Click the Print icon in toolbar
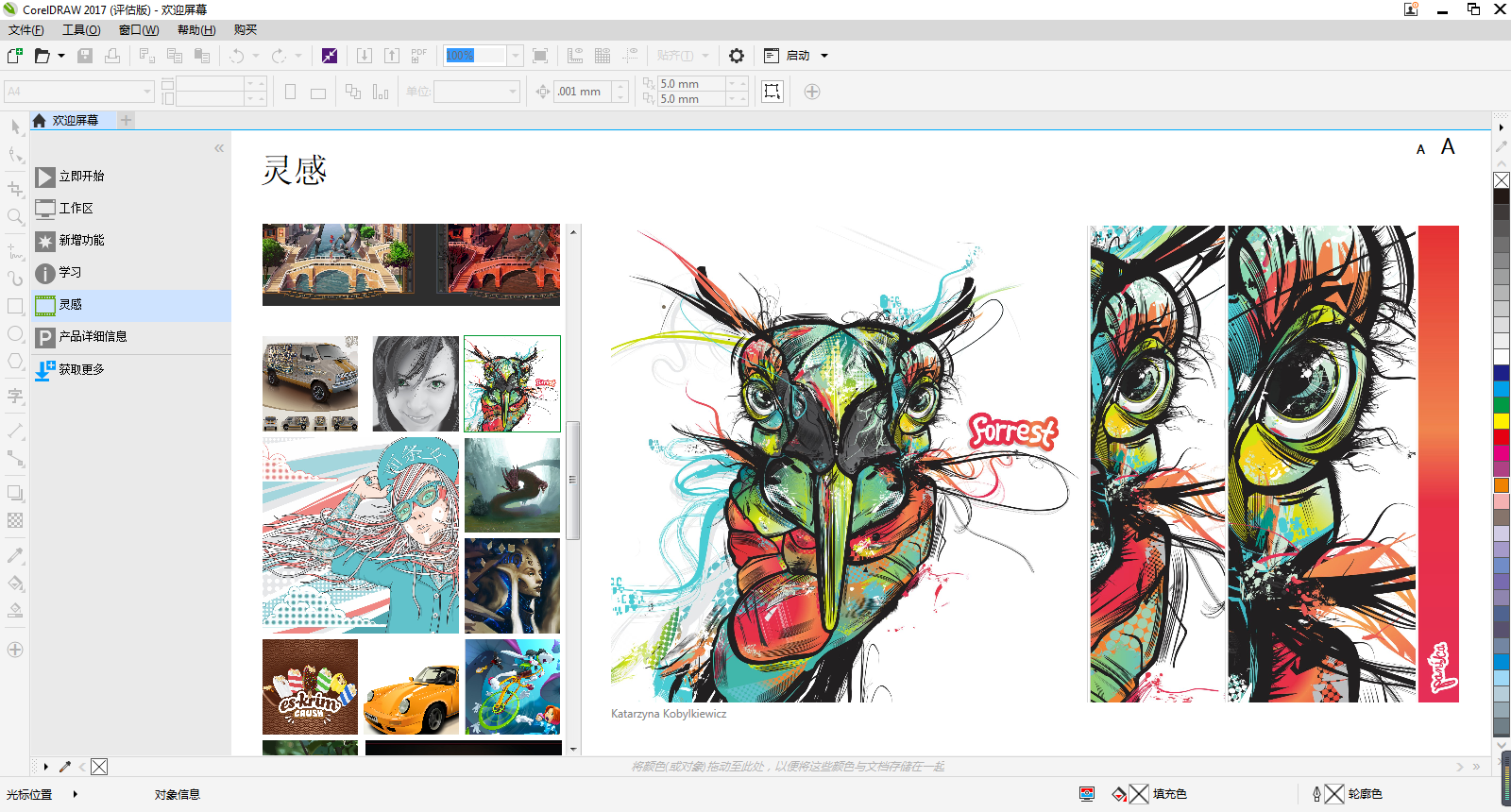 click(x=112, y=56)
